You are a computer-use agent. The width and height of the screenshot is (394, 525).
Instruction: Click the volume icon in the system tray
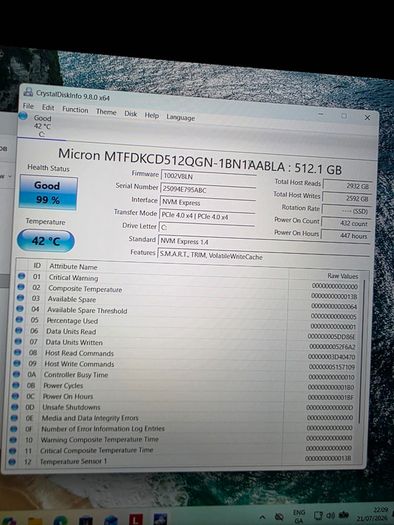[331, 516]
